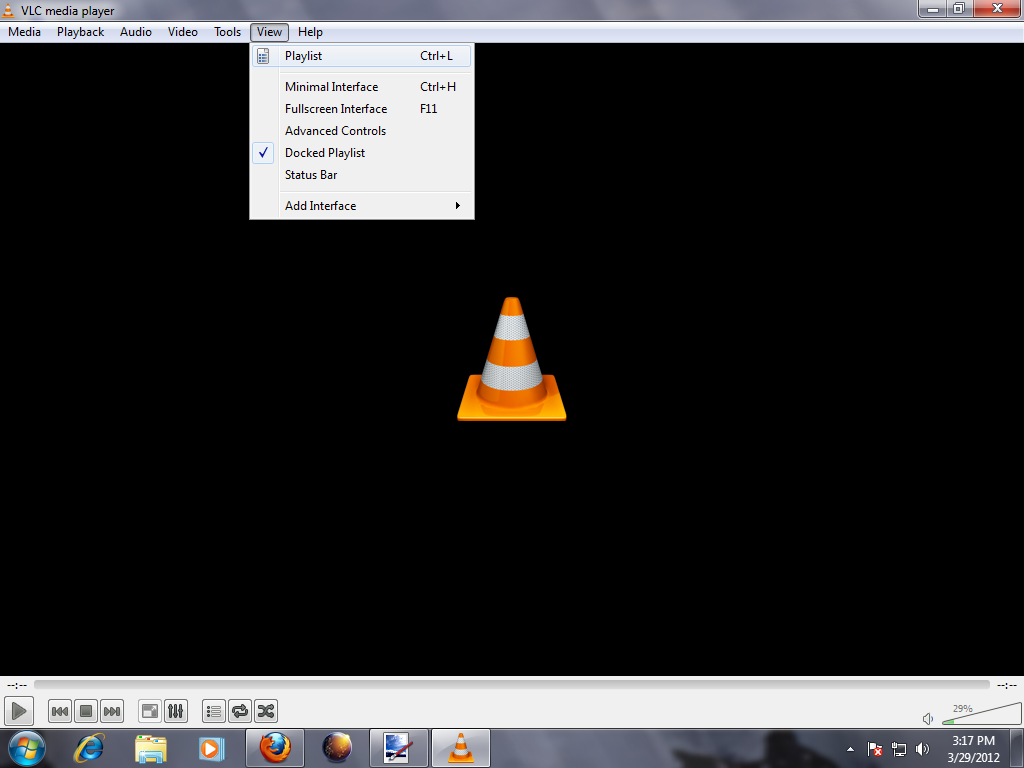Open system volume speaker icon in tray

[922, 749]
